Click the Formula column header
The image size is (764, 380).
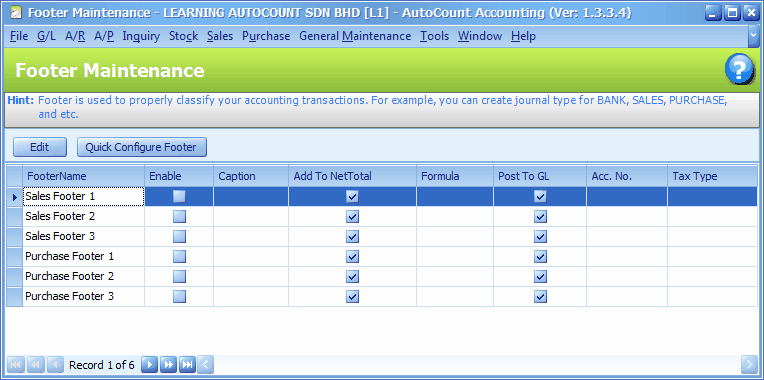tap(455, 176)
